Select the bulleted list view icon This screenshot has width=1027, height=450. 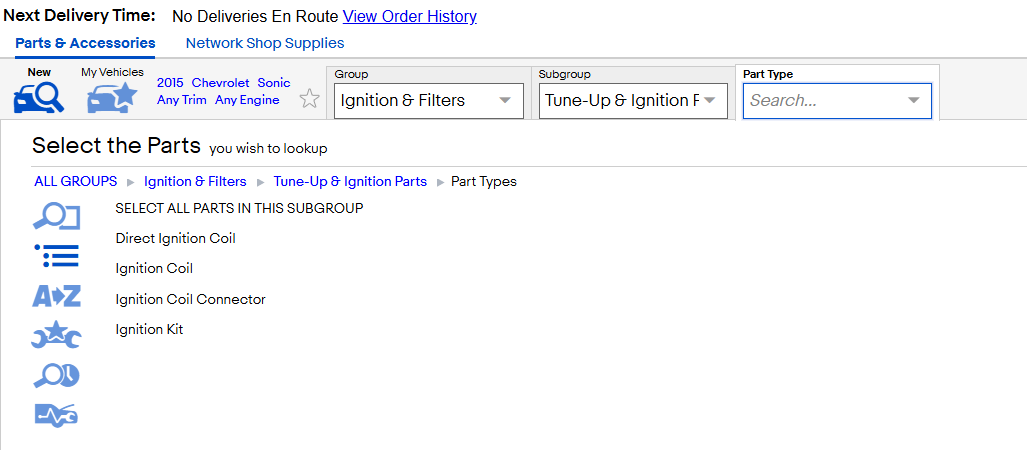point(56,256)
